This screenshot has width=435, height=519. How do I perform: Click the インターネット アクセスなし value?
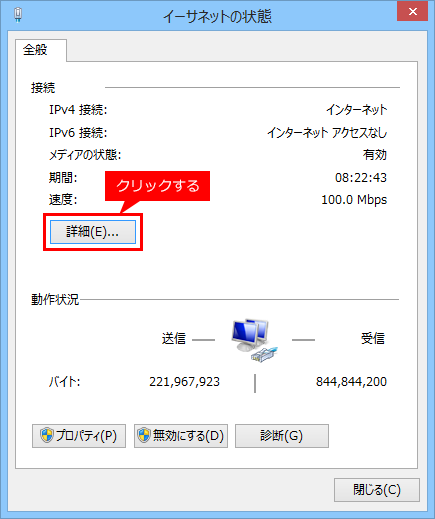(x=327, y=133)
